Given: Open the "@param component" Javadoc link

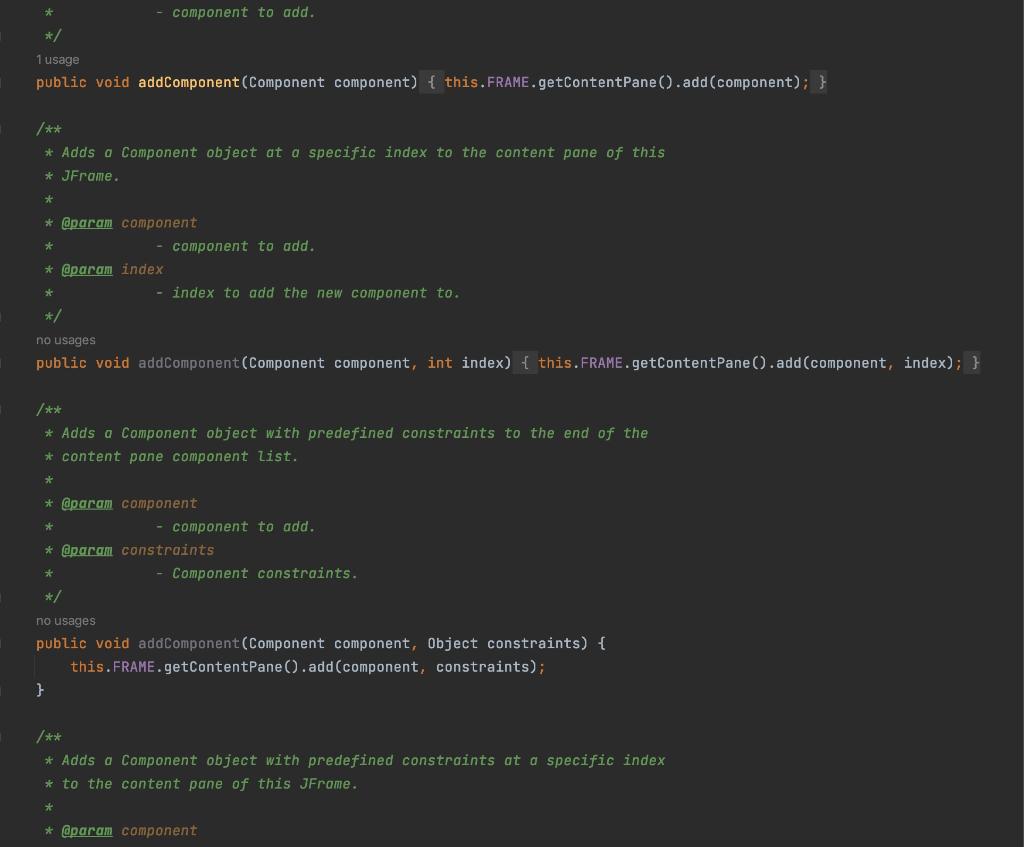Looking at the screenshot, I should 88,222.
